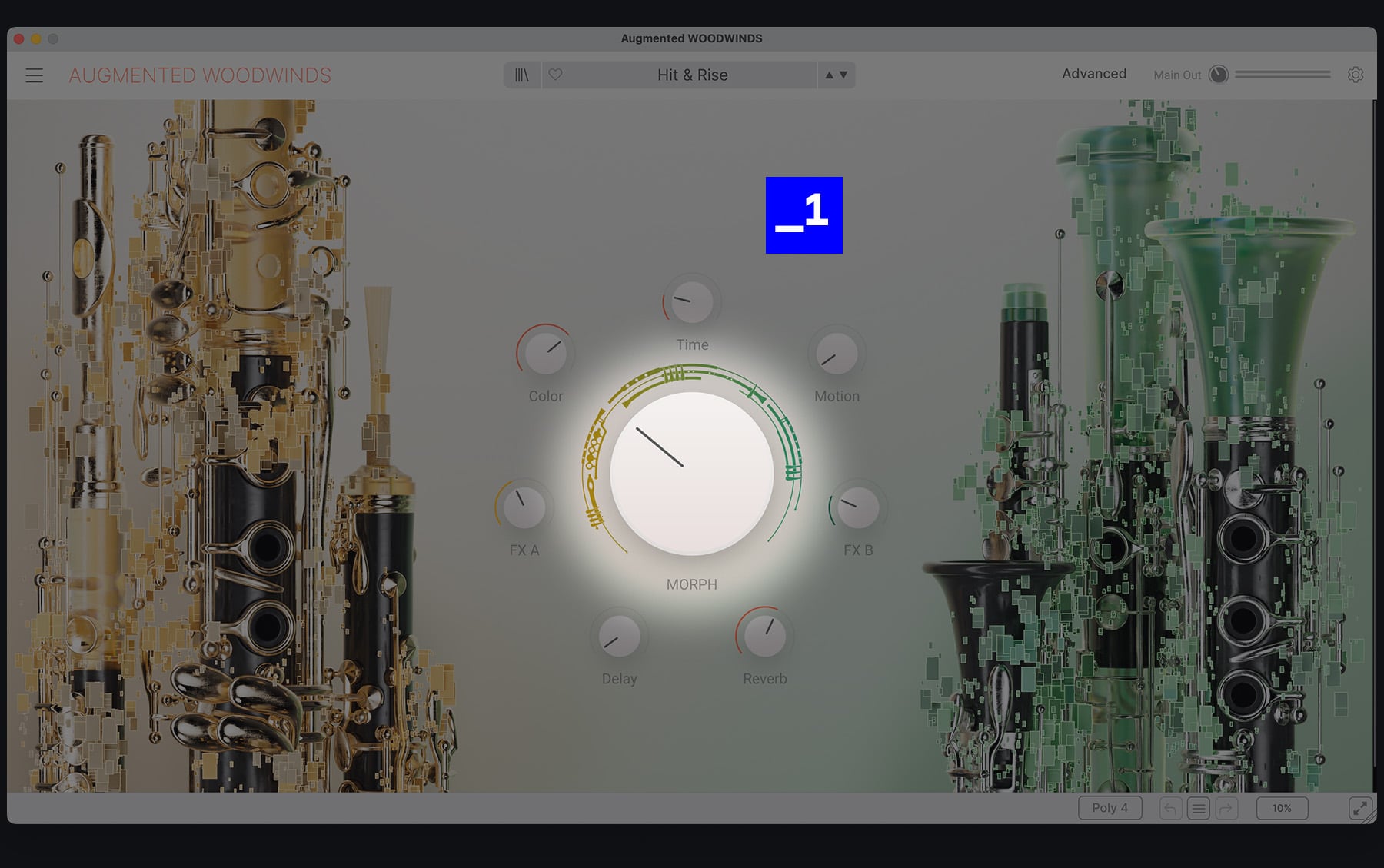Click the undo arrow
The height and width of the screenshot is (868, 1384).
[1170, 808]
